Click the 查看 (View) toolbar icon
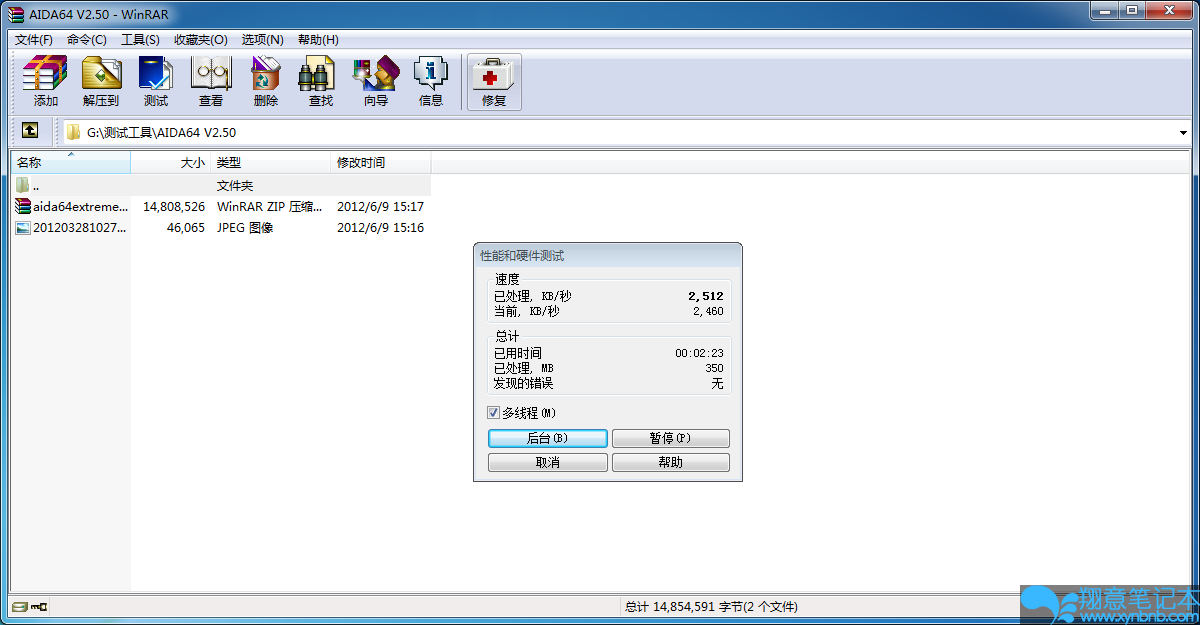Viewport: 1200px width, 625px height. click(211, 74)
